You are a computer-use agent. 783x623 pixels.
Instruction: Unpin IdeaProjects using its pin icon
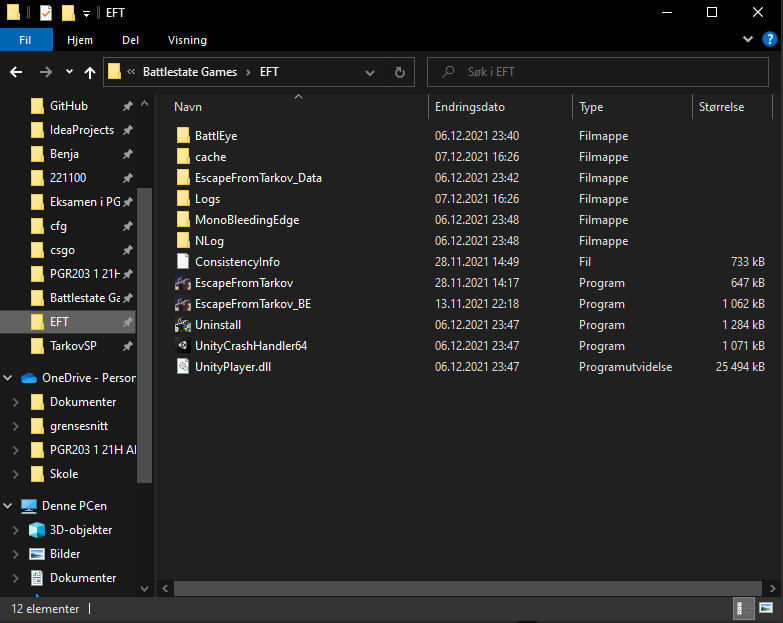tap(128, 130)
